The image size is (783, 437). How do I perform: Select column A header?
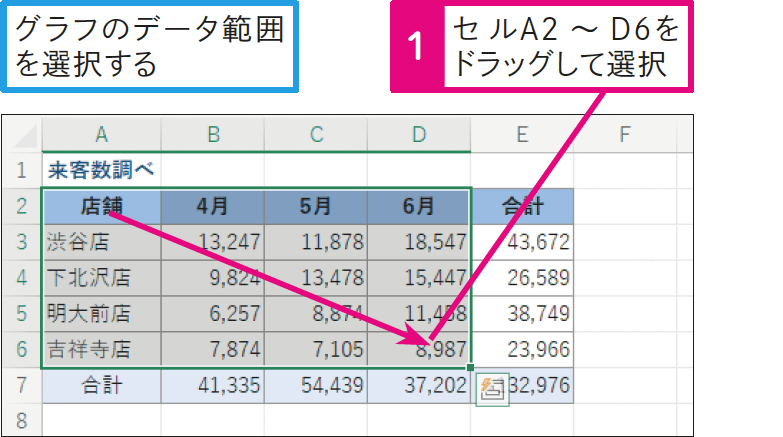101,134
